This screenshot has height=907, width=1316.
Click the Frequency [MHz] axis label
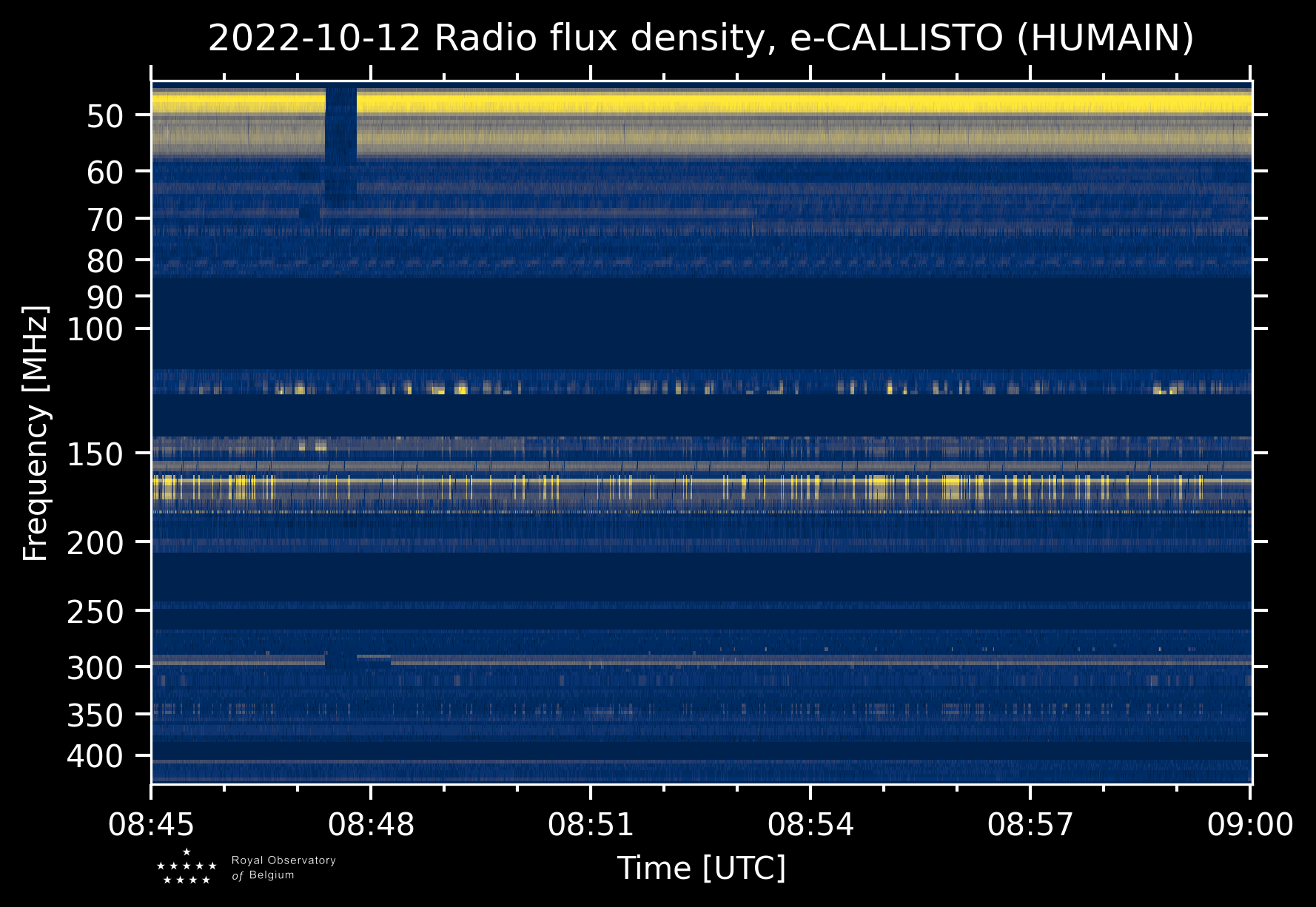point(36,433)
